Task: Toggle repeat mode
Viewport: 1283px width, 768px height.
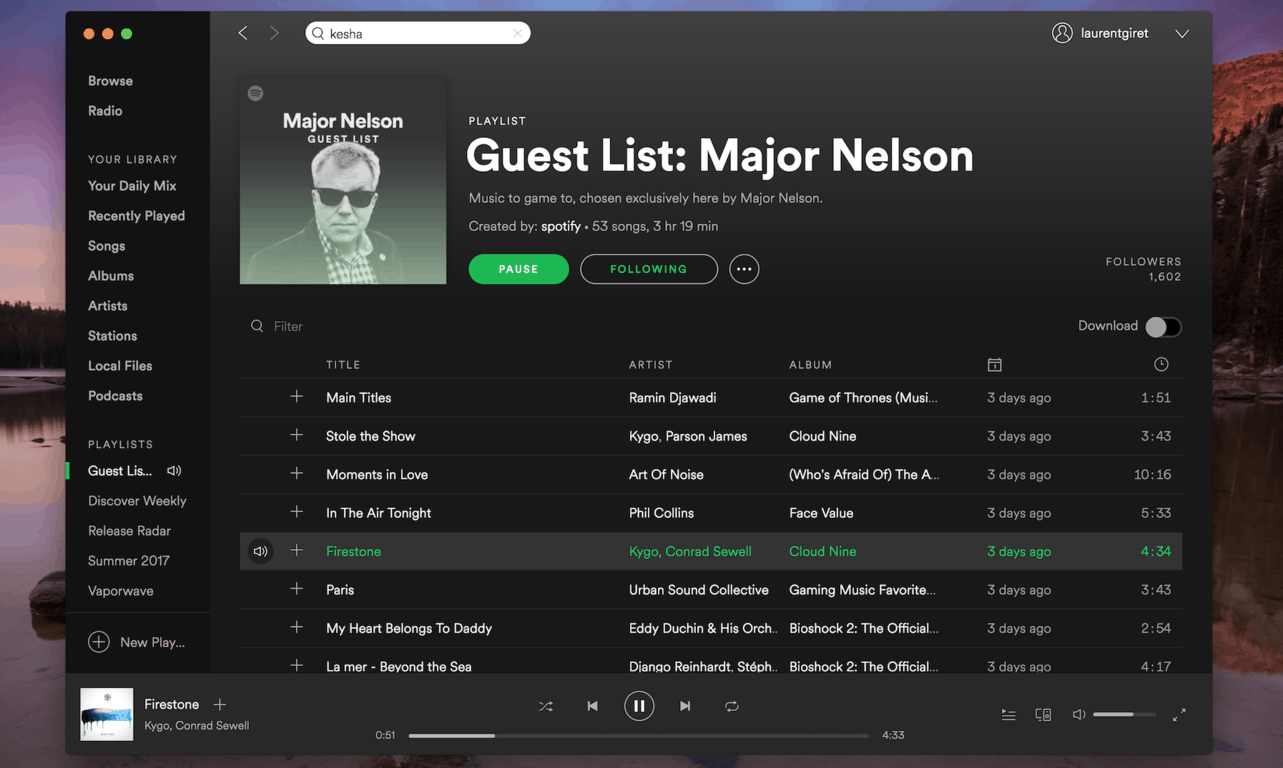Action: tap(732, 706)
